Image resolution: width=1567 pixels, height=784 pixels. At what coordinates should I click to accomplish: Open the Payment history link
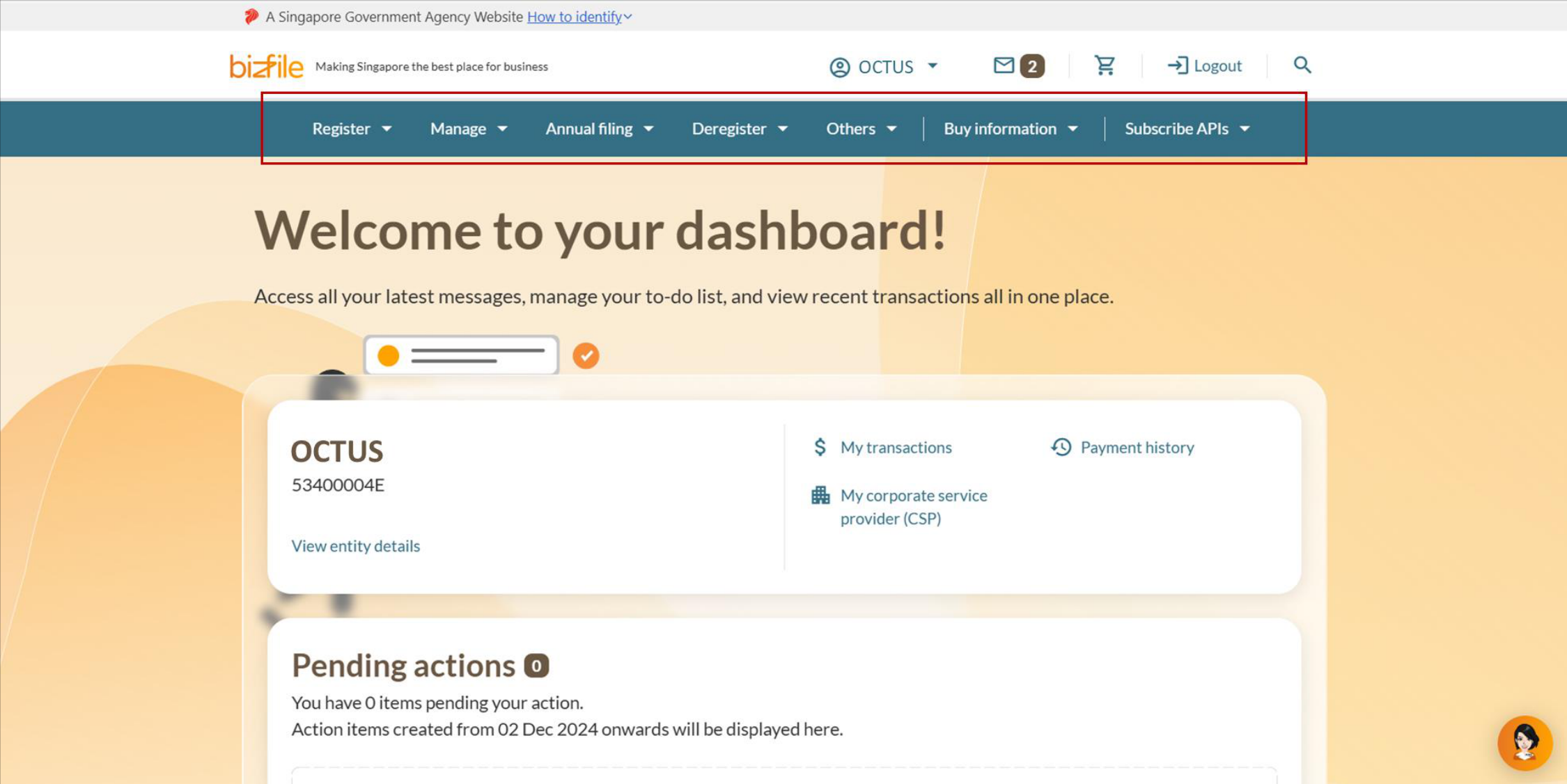[x=1137, y=447]
